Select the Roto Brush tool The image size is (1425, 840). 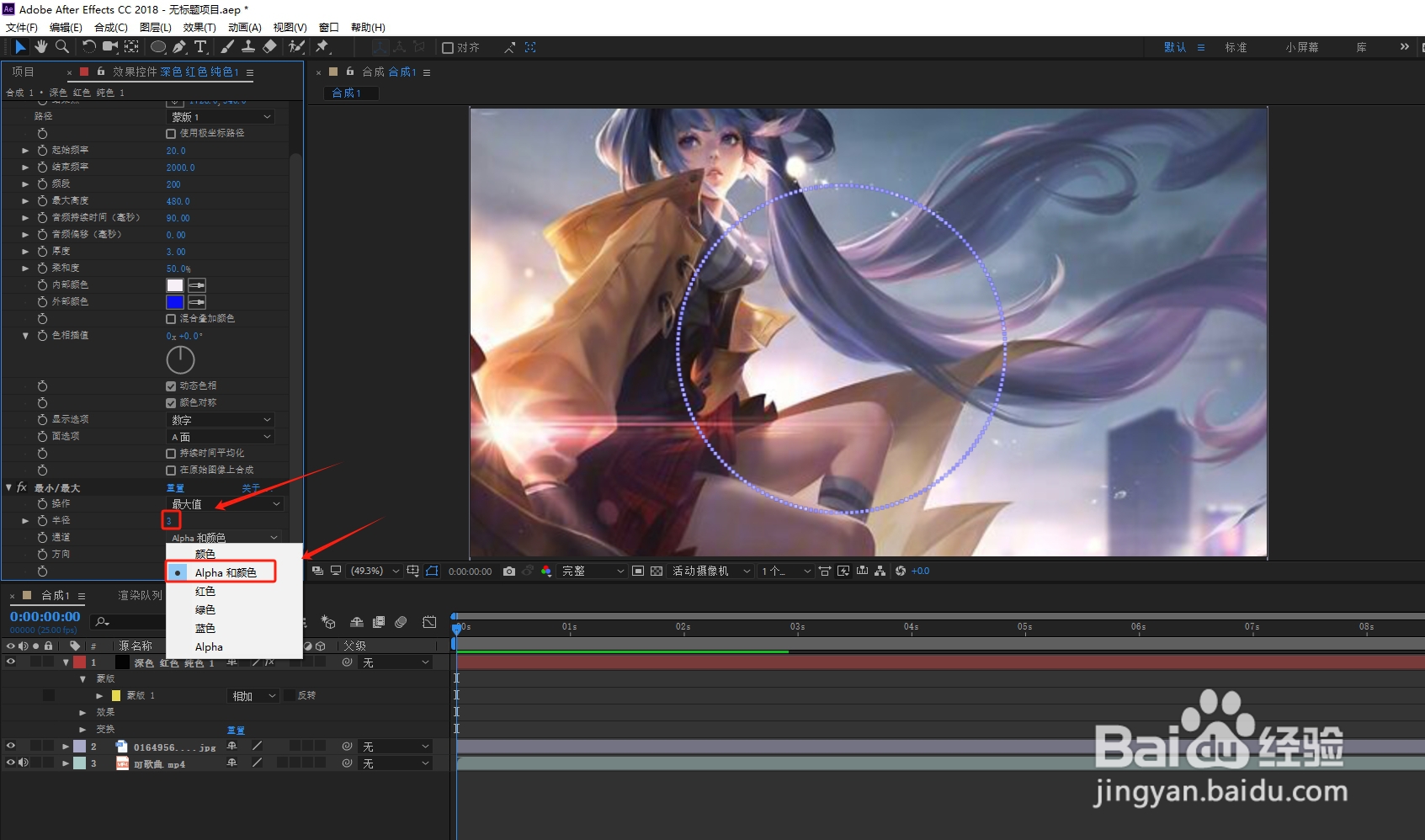point(295,47)
